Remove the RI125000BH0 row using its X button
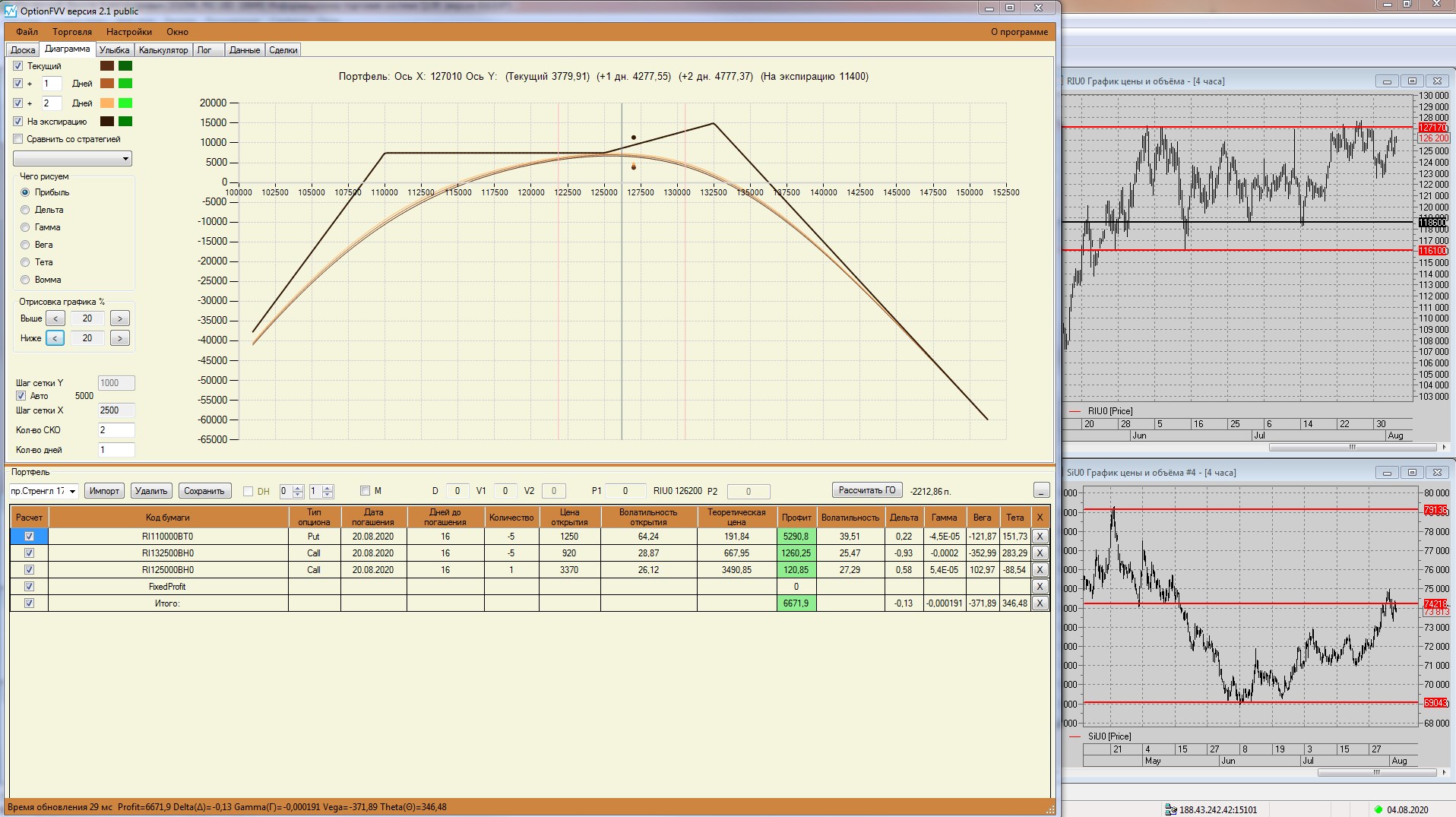The image size is (1456, 817). click(1040, 570)
